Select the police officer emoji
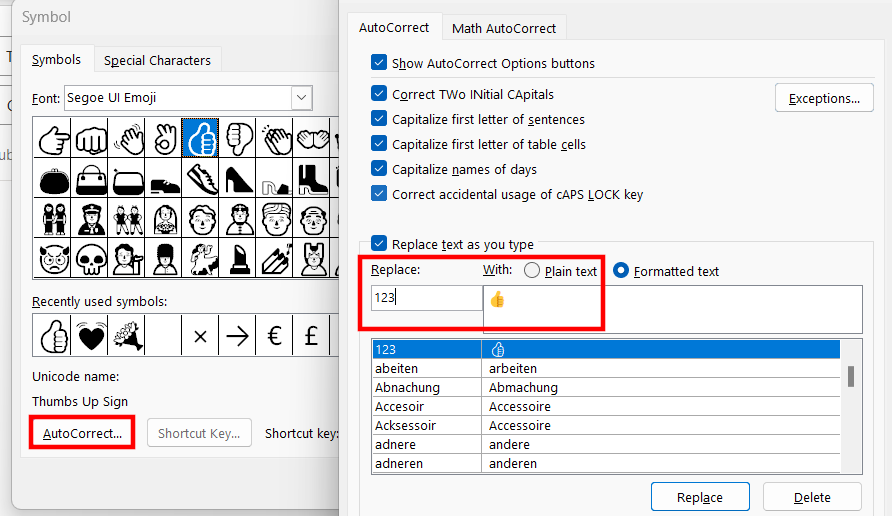Viewport: 892px width, 516px height. pos(90,218)
